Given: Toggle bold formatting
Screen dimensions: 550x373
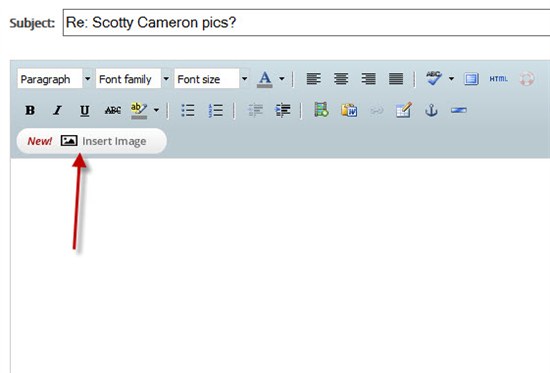Looking at the screenshot, I should (30, 111).
